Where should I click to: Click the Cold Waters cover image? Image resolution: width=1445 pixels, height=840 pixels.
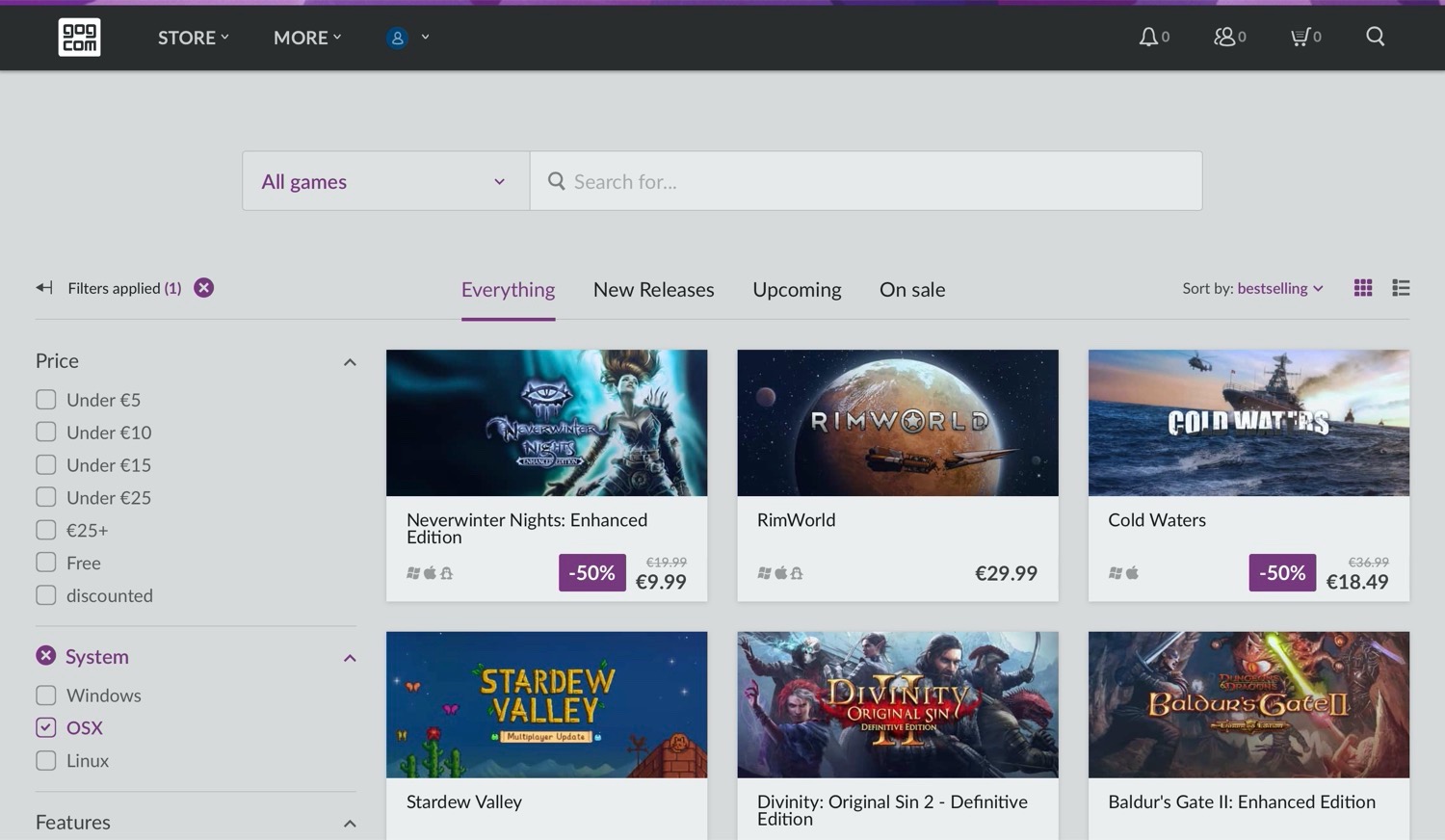pos(1248,423)
